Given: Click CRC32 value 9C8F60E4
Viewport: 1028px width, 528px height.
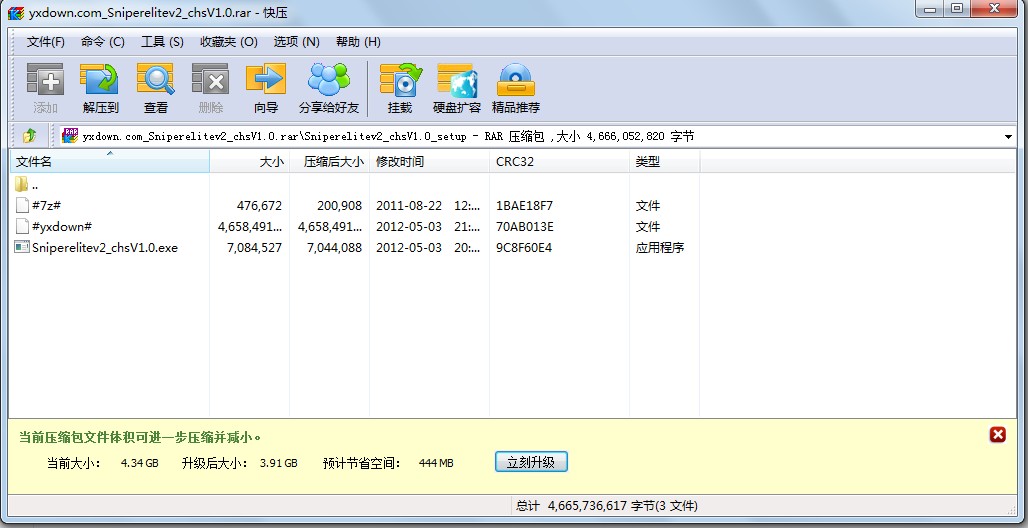Looking at the screenshot, I should [524, 247].
